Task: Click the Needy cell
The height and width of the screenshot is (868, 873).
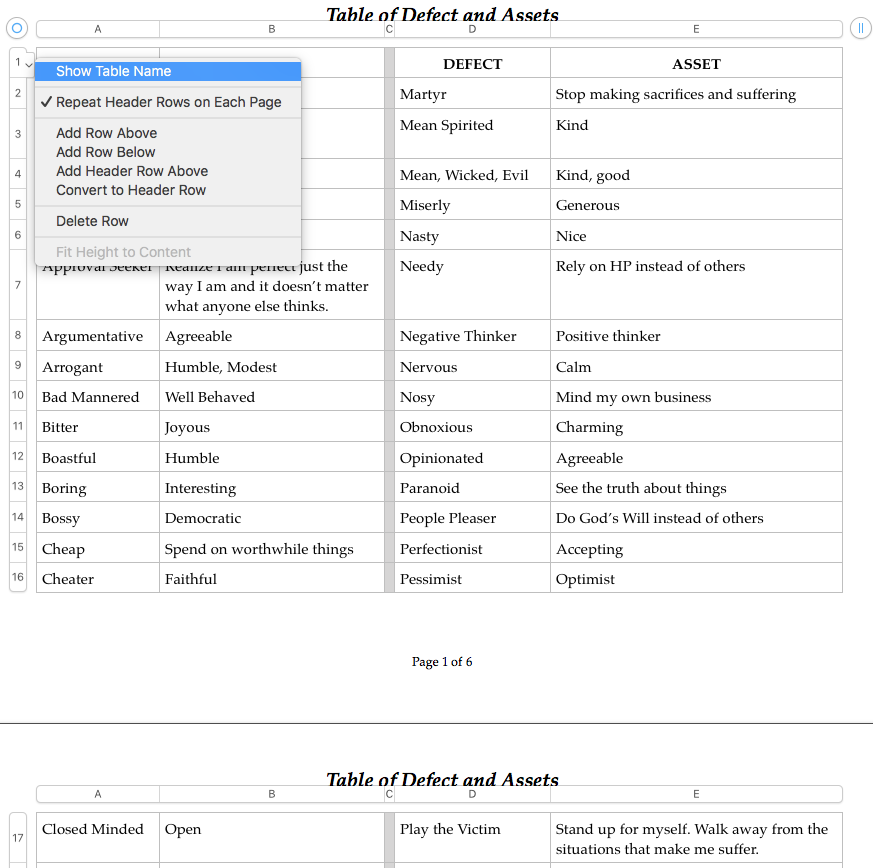Action: (472, 285)
